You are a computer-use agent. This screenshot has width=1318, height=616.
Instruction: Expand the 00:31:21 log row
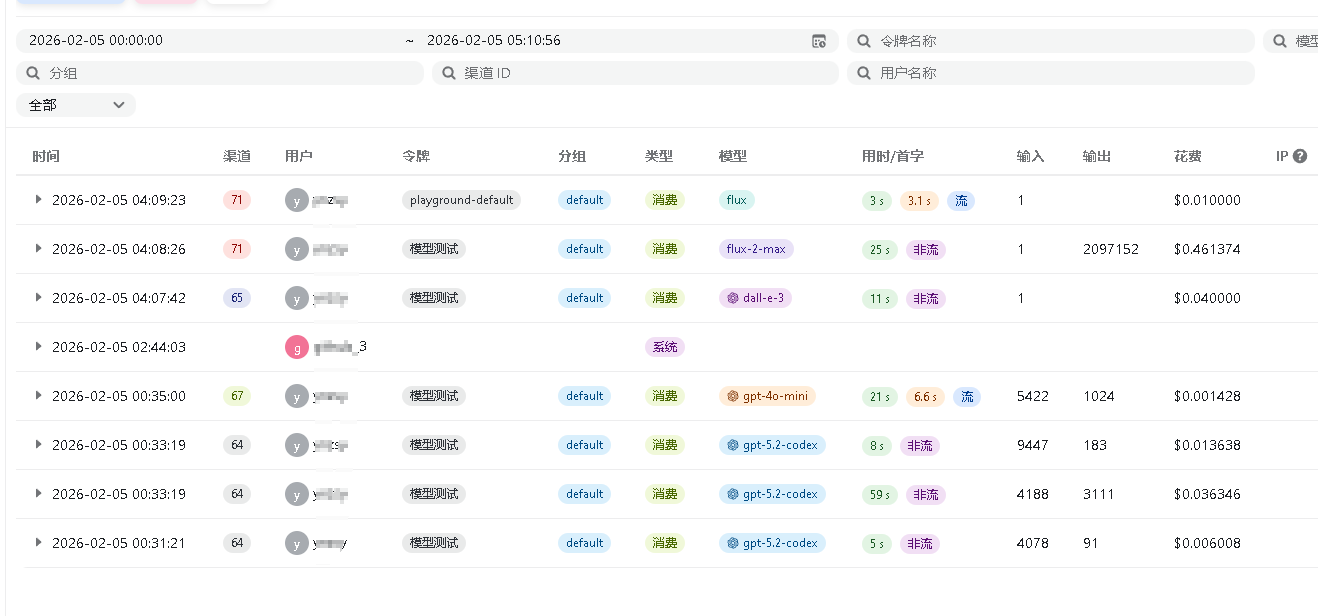pos(38,543)
